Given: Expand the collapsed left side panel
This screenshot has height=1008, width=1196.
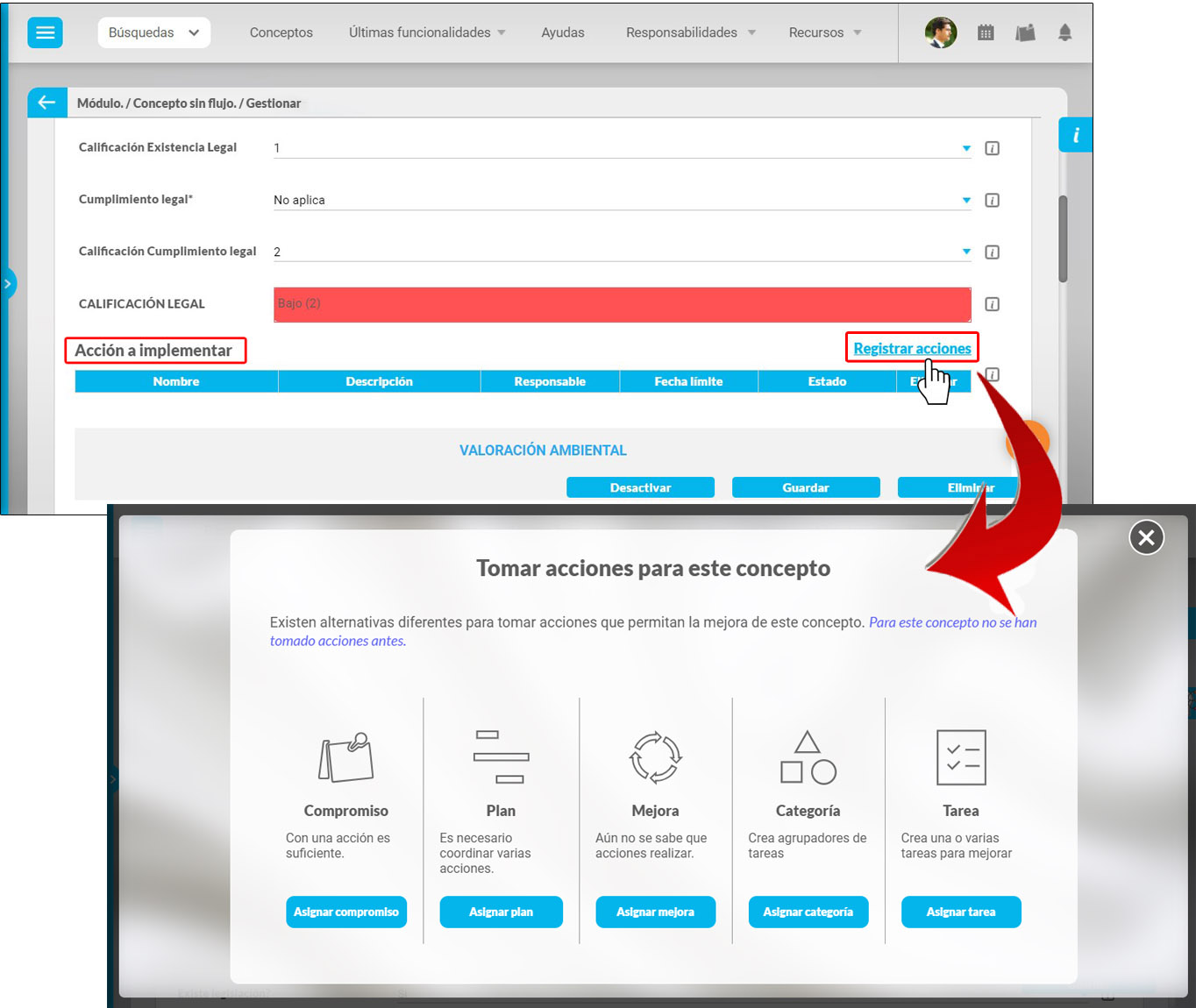Looking at the screenshot, I should [x=8, y=284].
